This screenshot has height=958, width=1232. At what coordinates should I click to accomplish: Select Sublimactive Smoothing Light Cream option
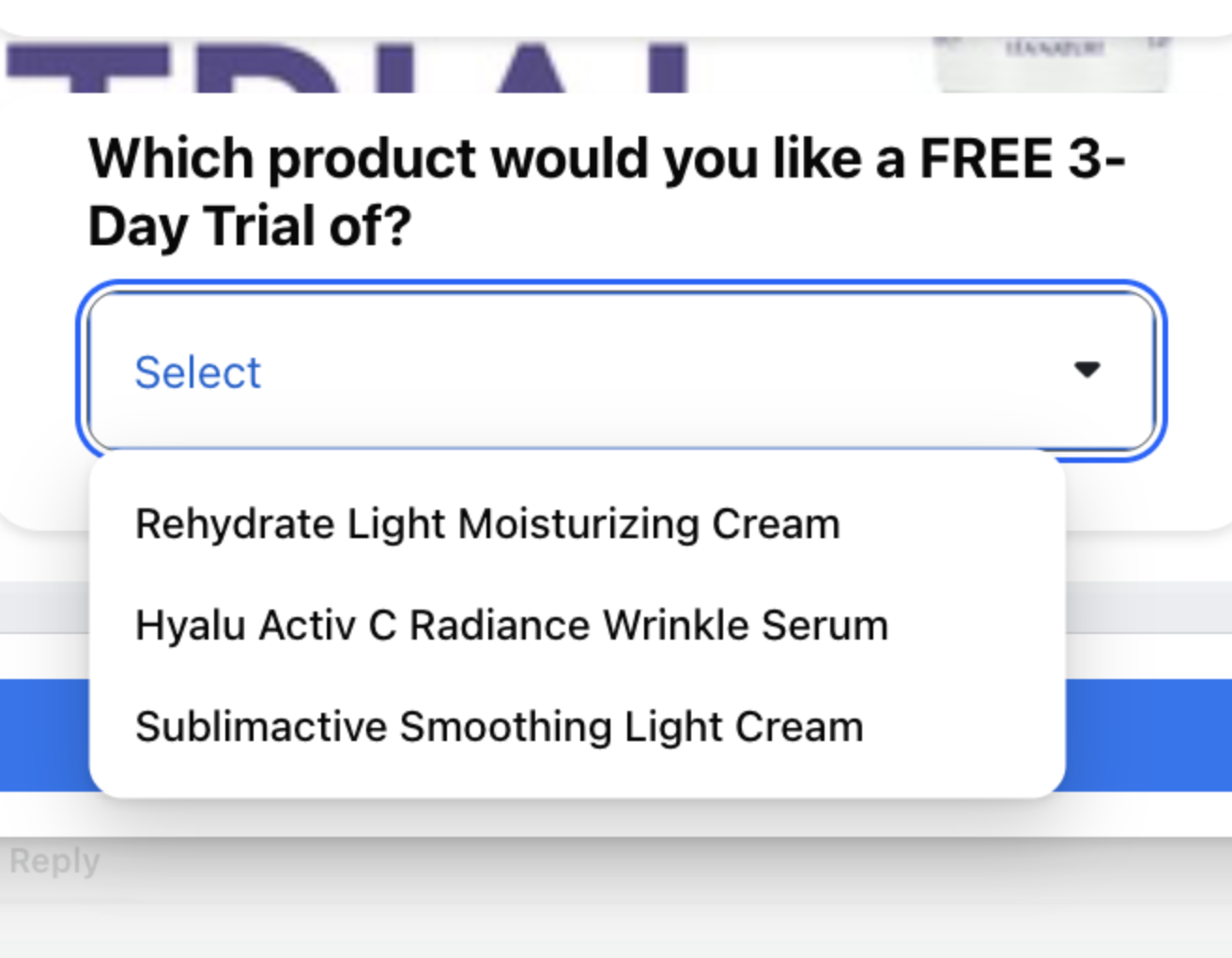click(499, 727)
